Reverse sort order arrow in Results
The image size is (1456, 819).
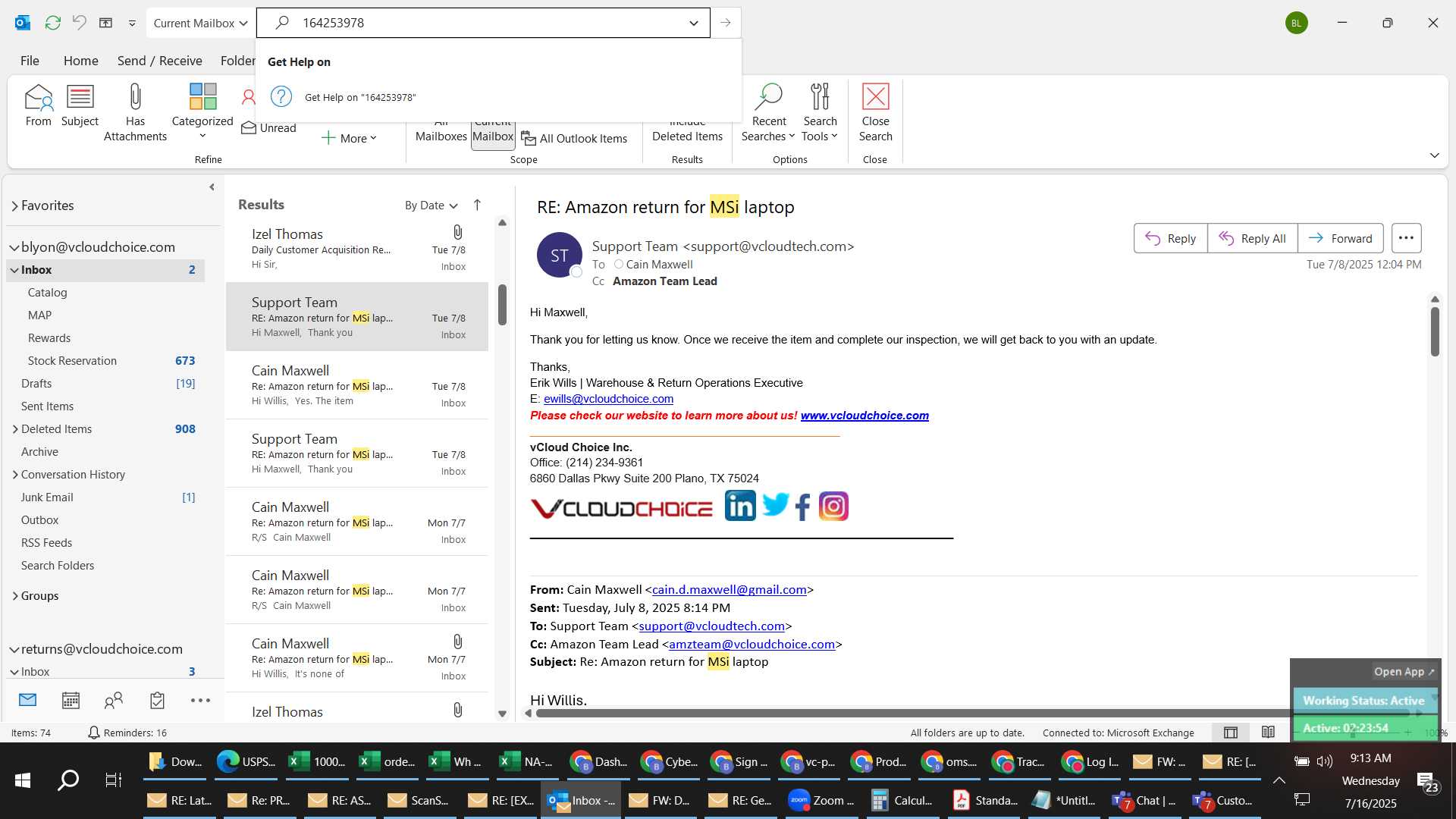[477, 205]
